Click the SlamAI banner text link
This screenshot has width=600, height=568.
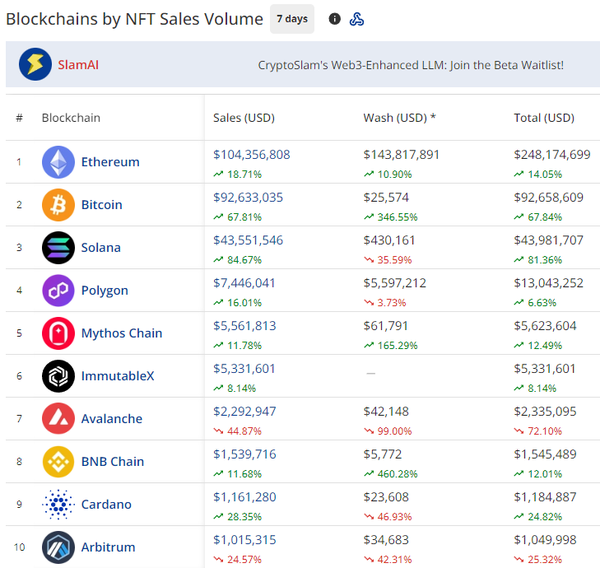80,65
